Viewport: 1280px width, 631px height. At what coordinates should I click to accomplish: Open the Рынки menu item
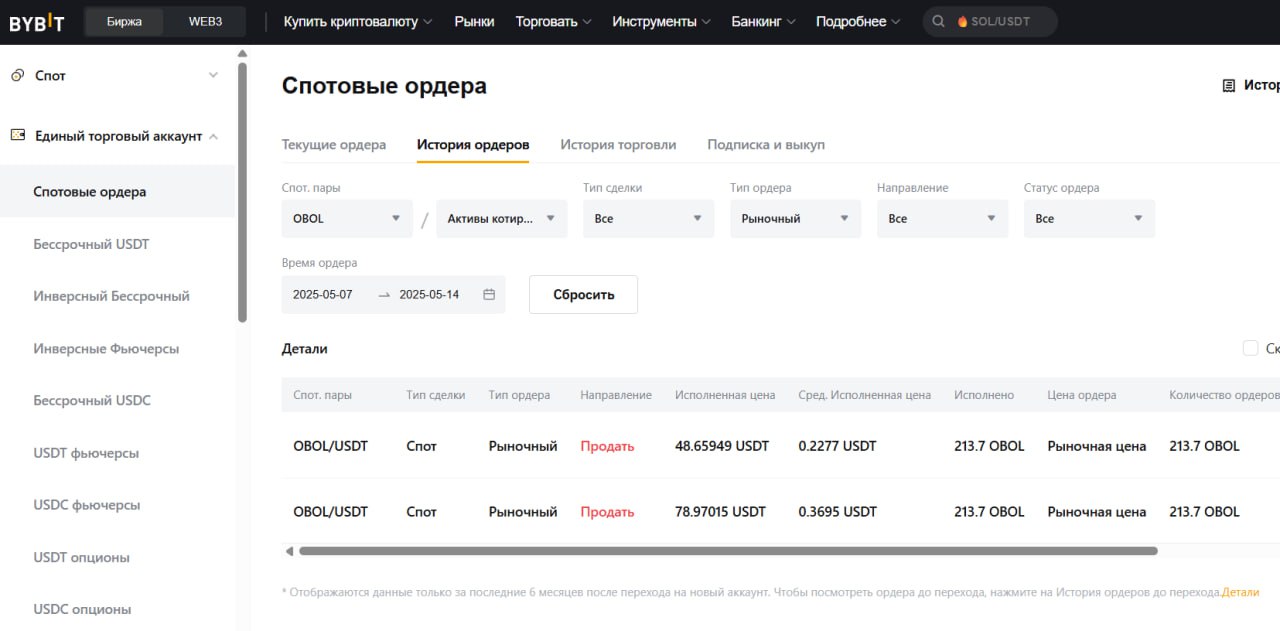474,21
